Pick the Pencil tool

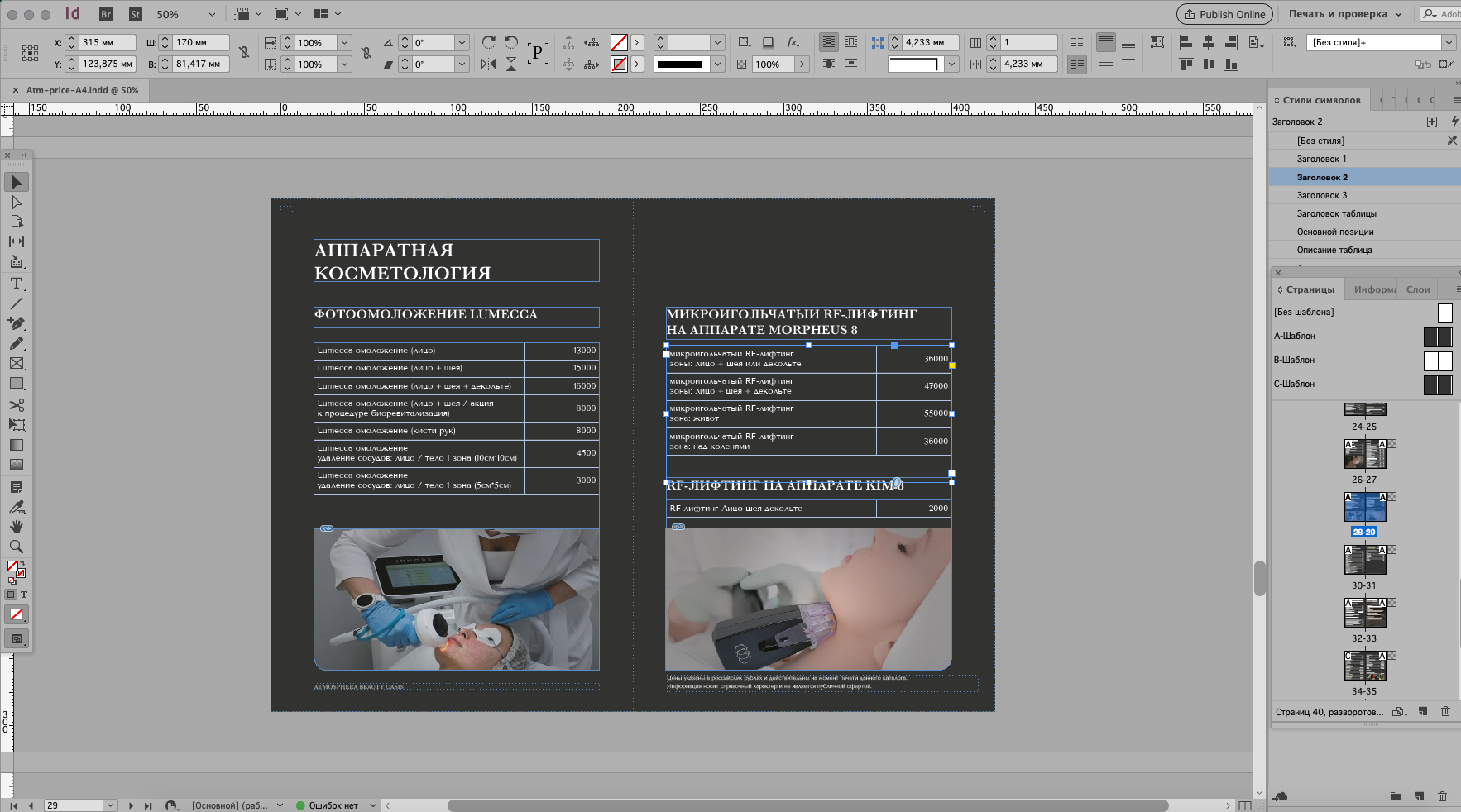[x=17, y=343]
